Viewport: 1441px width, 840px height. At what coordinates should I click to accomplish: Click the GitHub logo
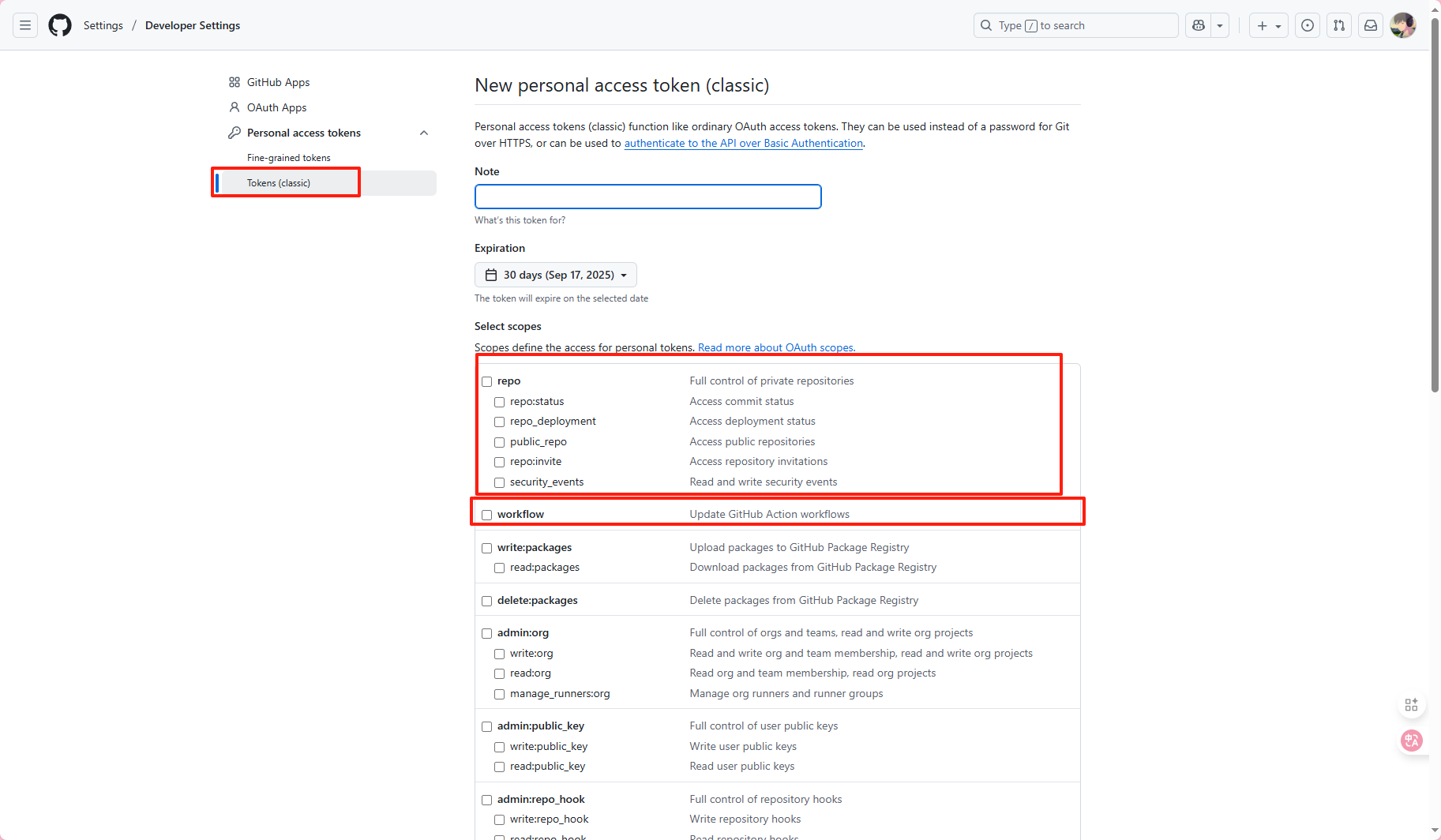59,24
